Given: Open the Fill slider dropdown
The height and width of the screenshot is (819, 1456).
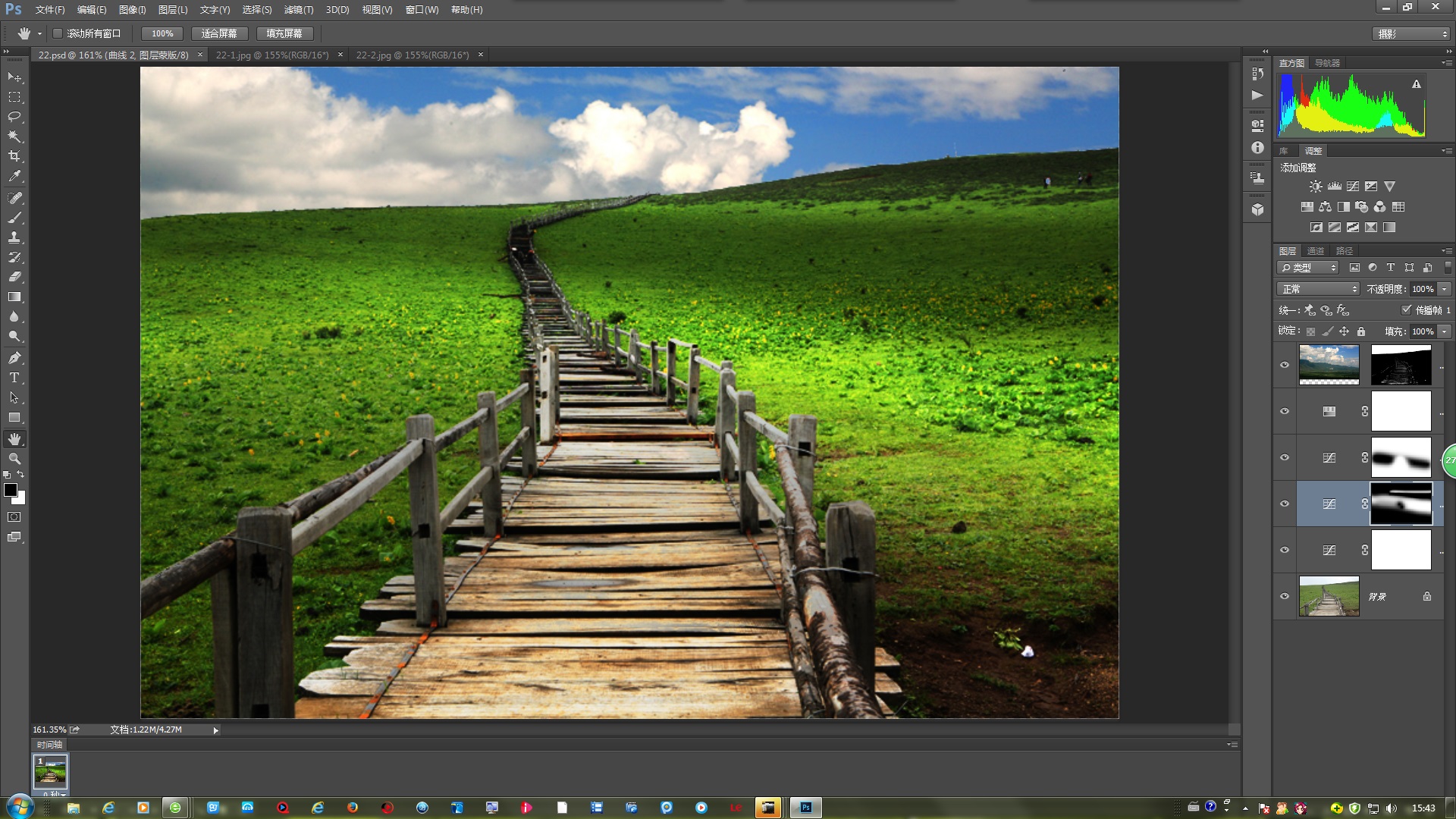Looking at the screenshot, I should [1445, 331].
